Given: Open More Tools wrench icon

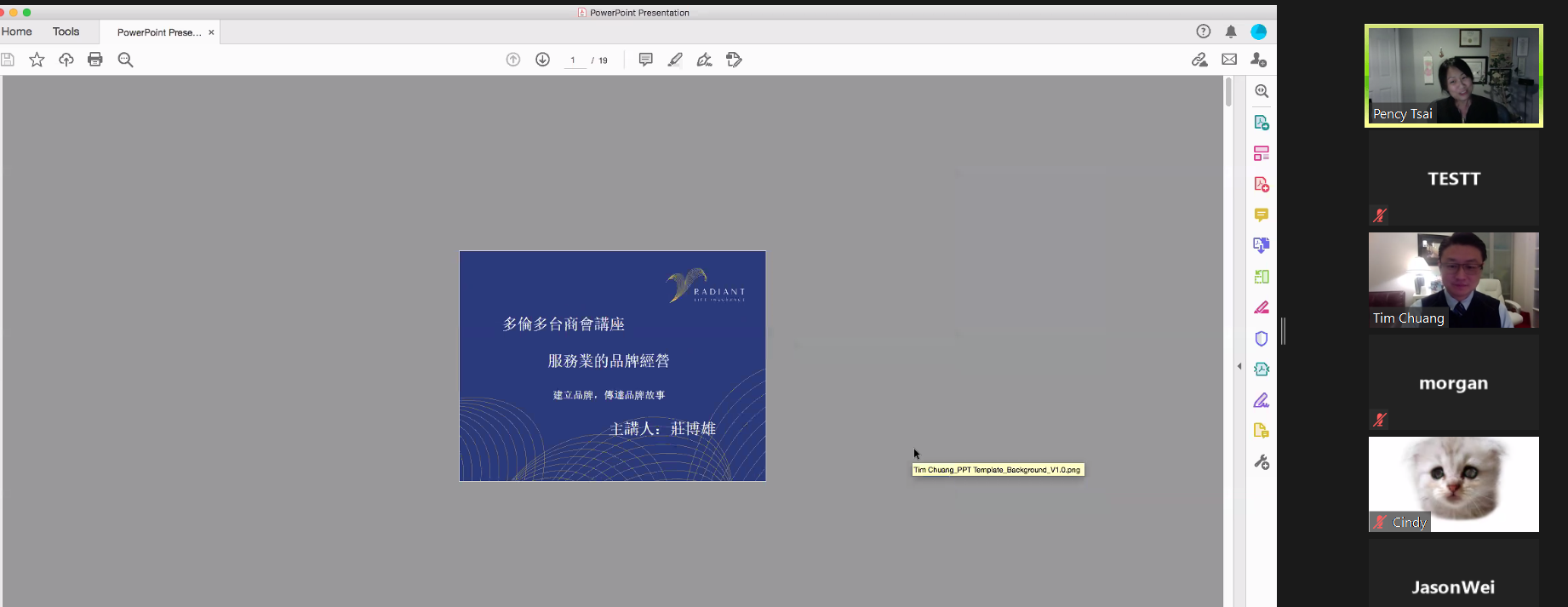Looking at the screenshot, I should point(1262,461).
